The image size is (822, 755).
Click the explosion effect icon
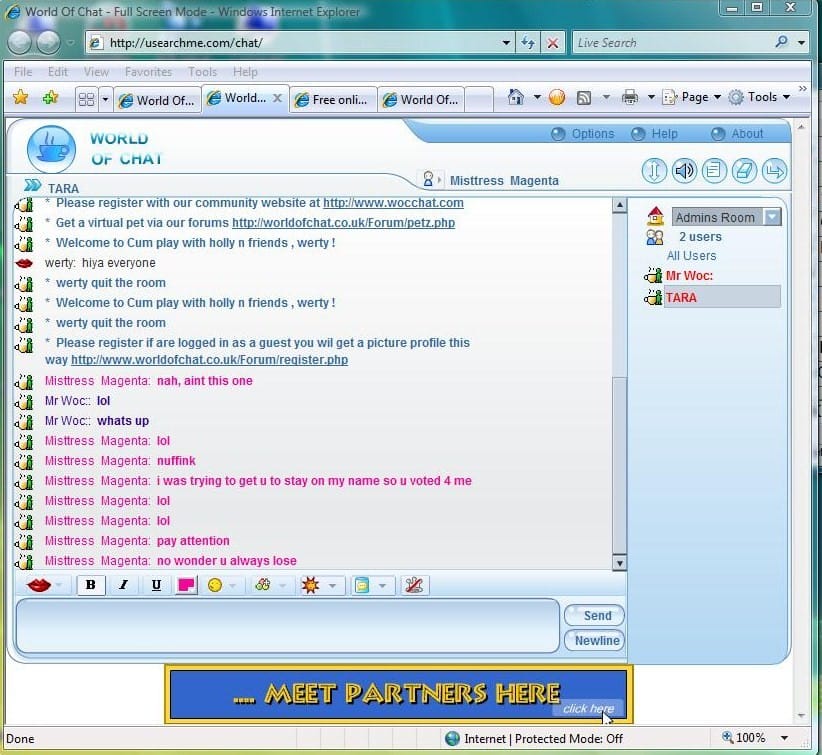[x=310, y=585]
